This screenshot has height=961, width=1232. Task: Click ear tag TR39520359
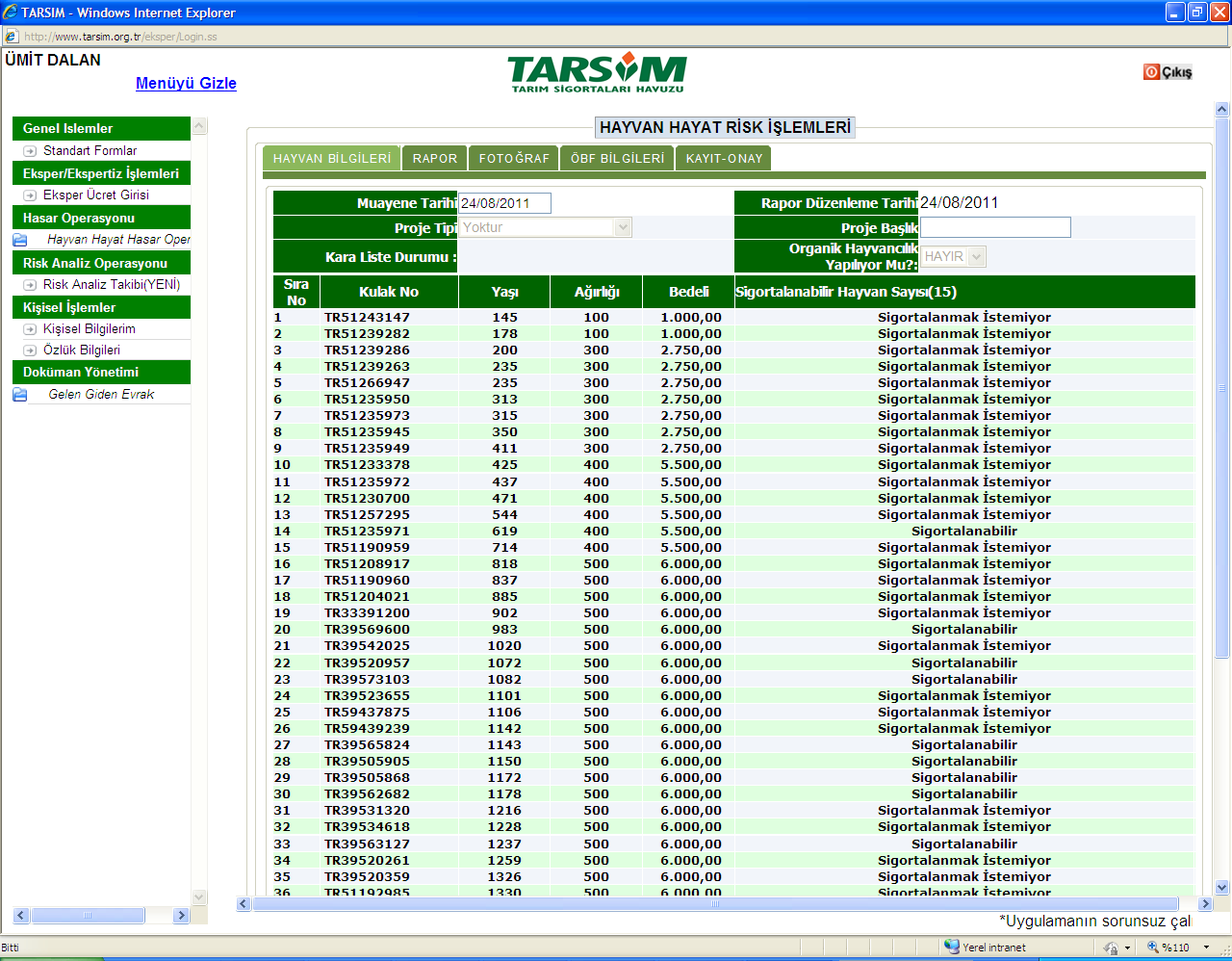coord(367,876)
